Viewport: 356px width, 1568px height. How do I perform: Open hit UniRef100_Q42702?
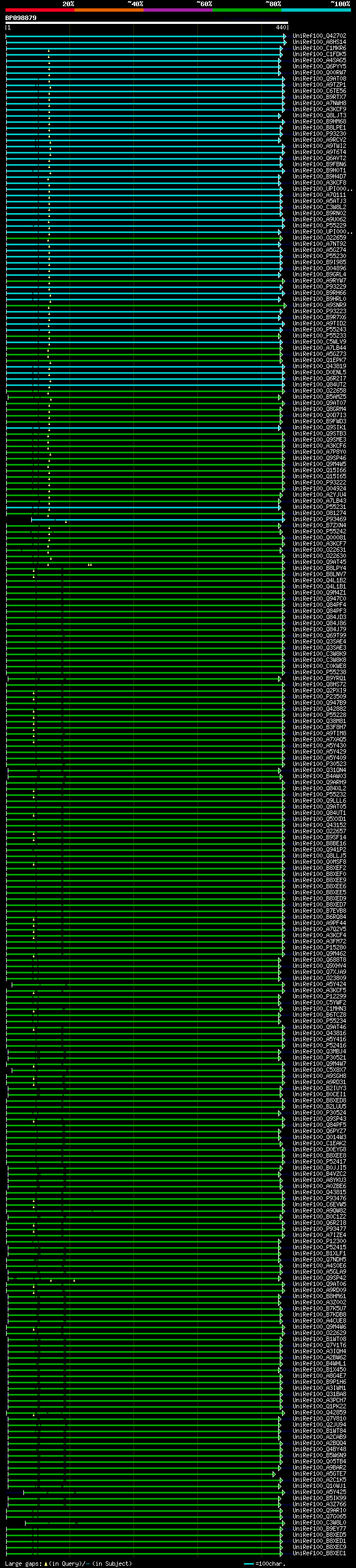coord(319,36)
